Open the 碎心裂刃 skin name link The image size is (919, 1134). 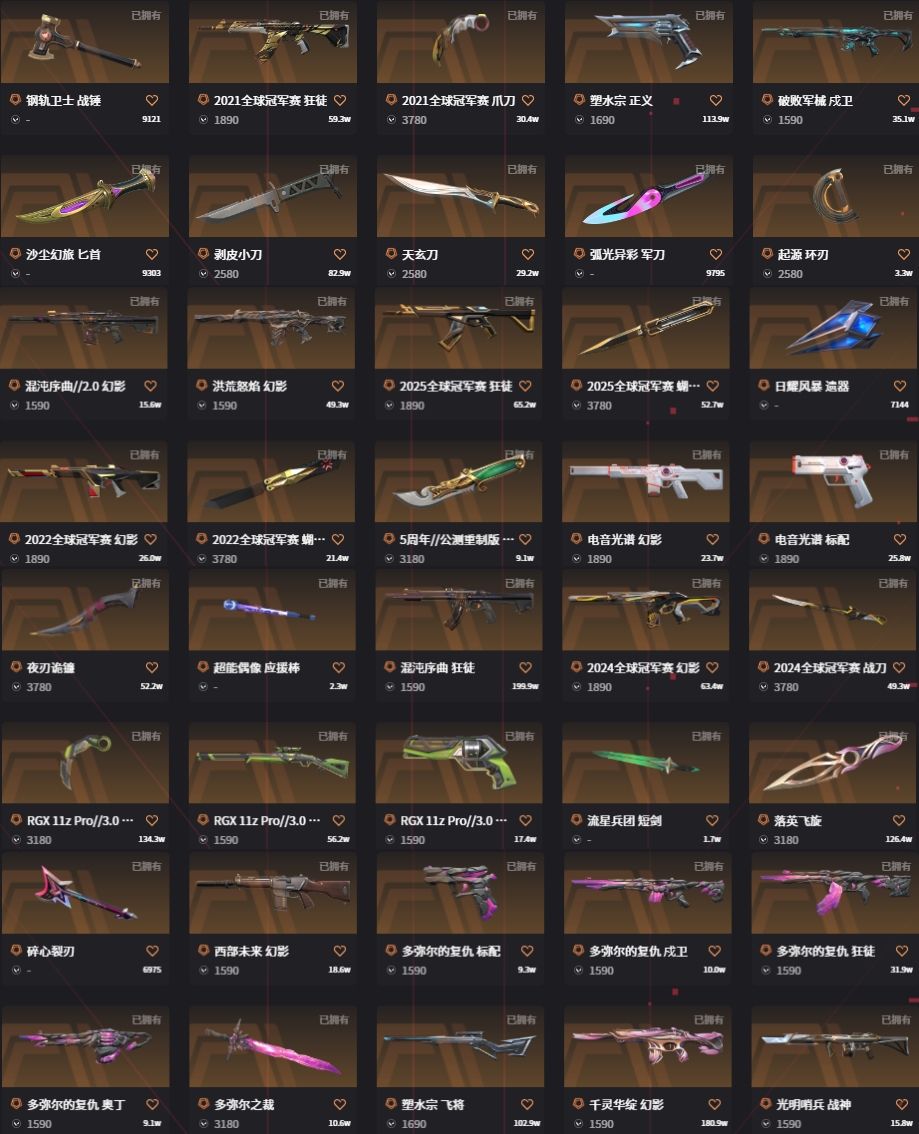[x=51, y=951]
